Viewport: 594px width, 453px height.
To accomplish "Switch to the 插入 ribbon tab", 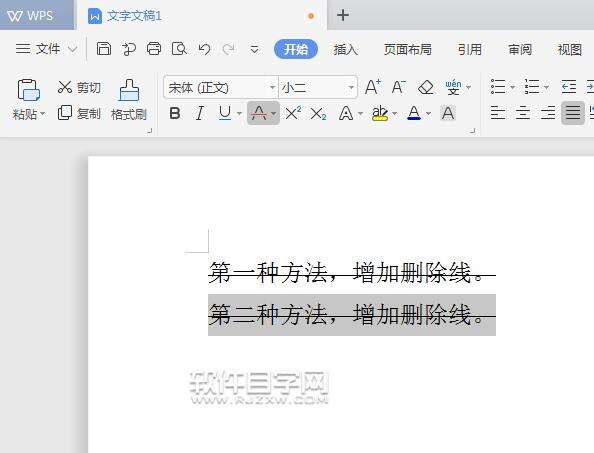I will click(x=345, y=49).
